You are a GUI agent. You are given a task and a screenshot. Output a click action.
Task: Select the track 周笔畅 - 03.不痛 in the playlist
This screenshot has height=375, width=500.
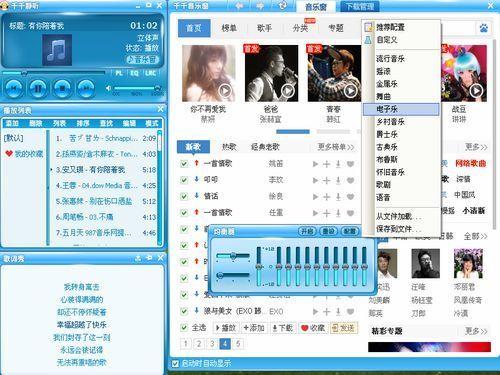coord(106,217)
